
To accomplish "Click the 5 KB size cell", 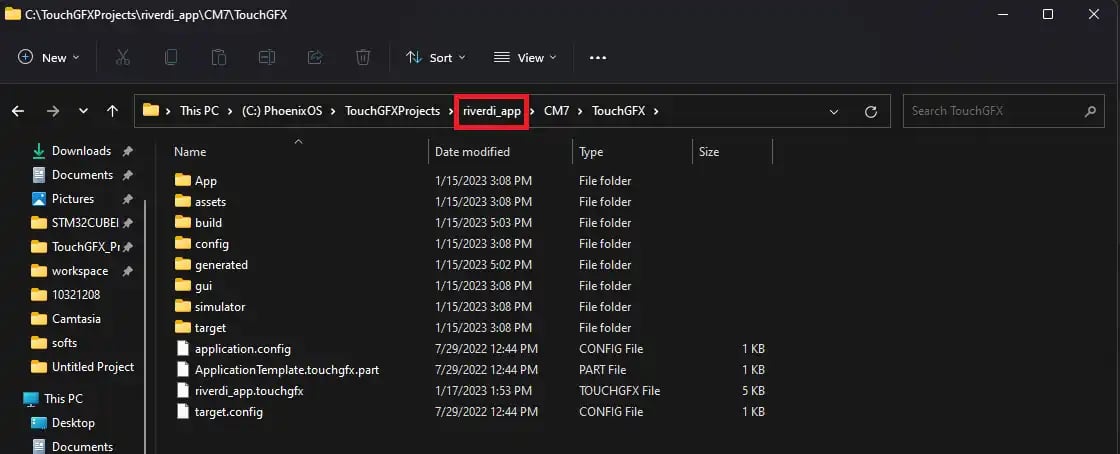I will (753, 391).
